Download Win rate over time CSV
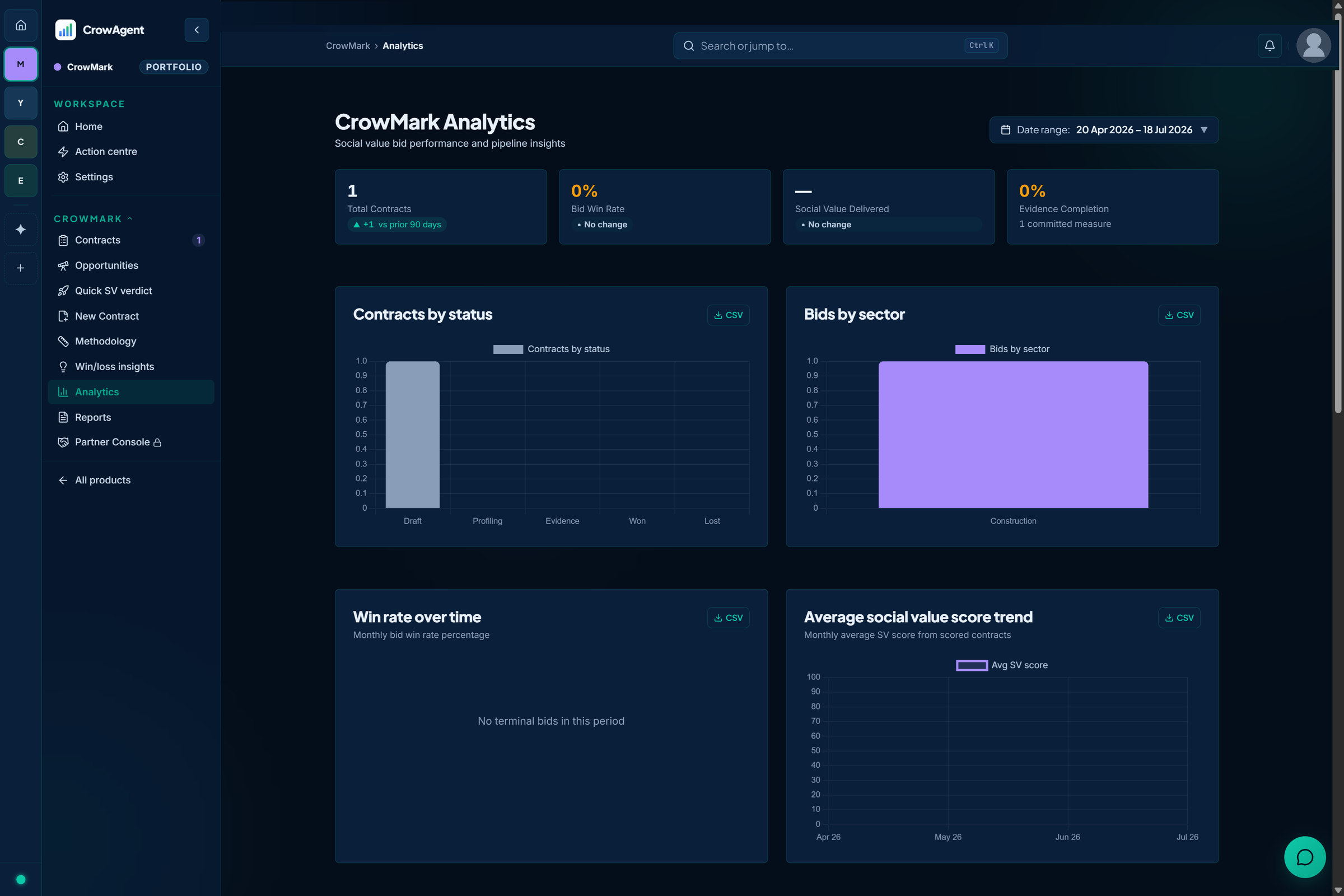 coord(728,618)
